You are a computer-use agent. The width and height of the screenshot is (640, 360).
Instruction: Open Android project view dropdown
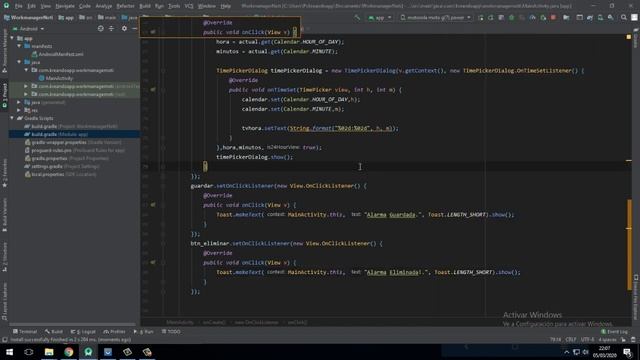click(x=28, y=29)
